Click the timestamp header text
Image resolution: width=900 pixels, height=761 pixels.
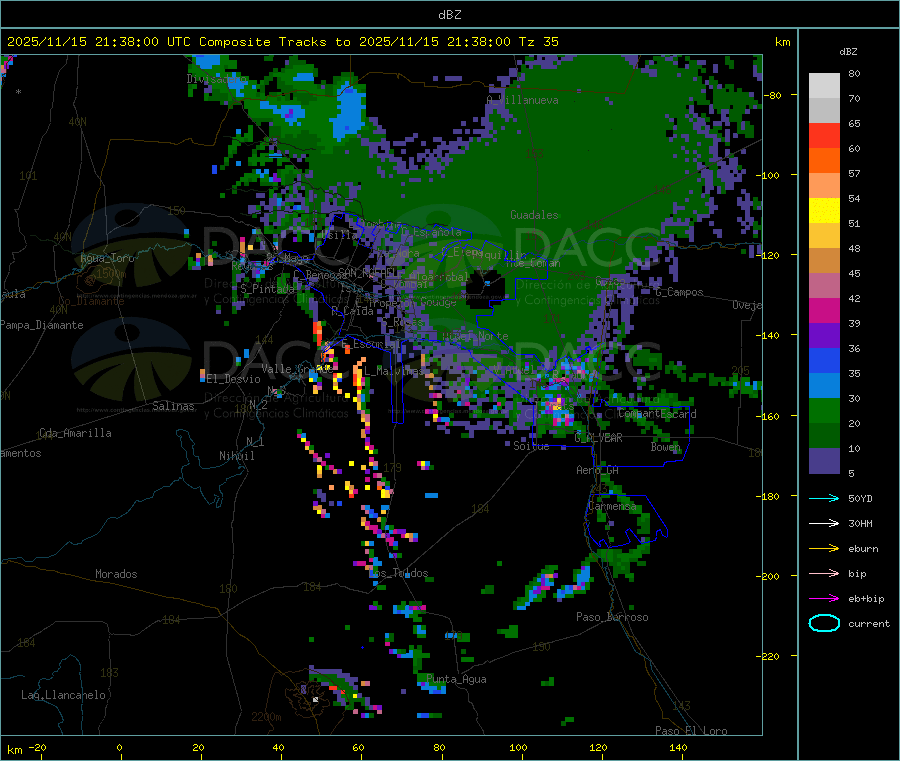282,42
